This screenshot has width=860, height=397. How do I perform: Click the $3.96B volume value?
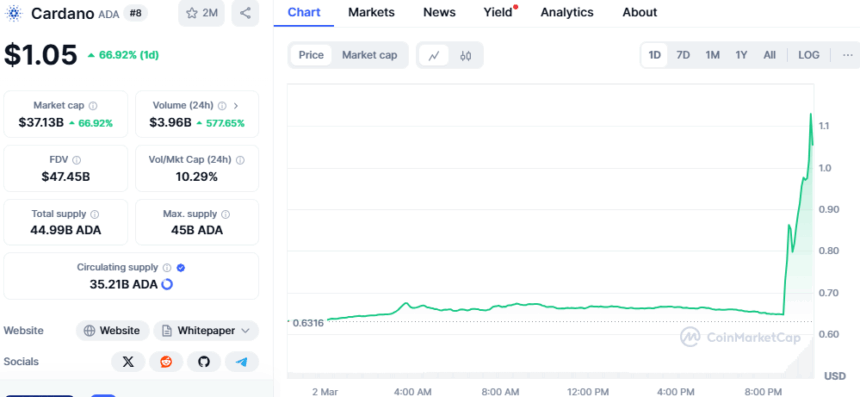pyautogui.click(x=171, y=123)
